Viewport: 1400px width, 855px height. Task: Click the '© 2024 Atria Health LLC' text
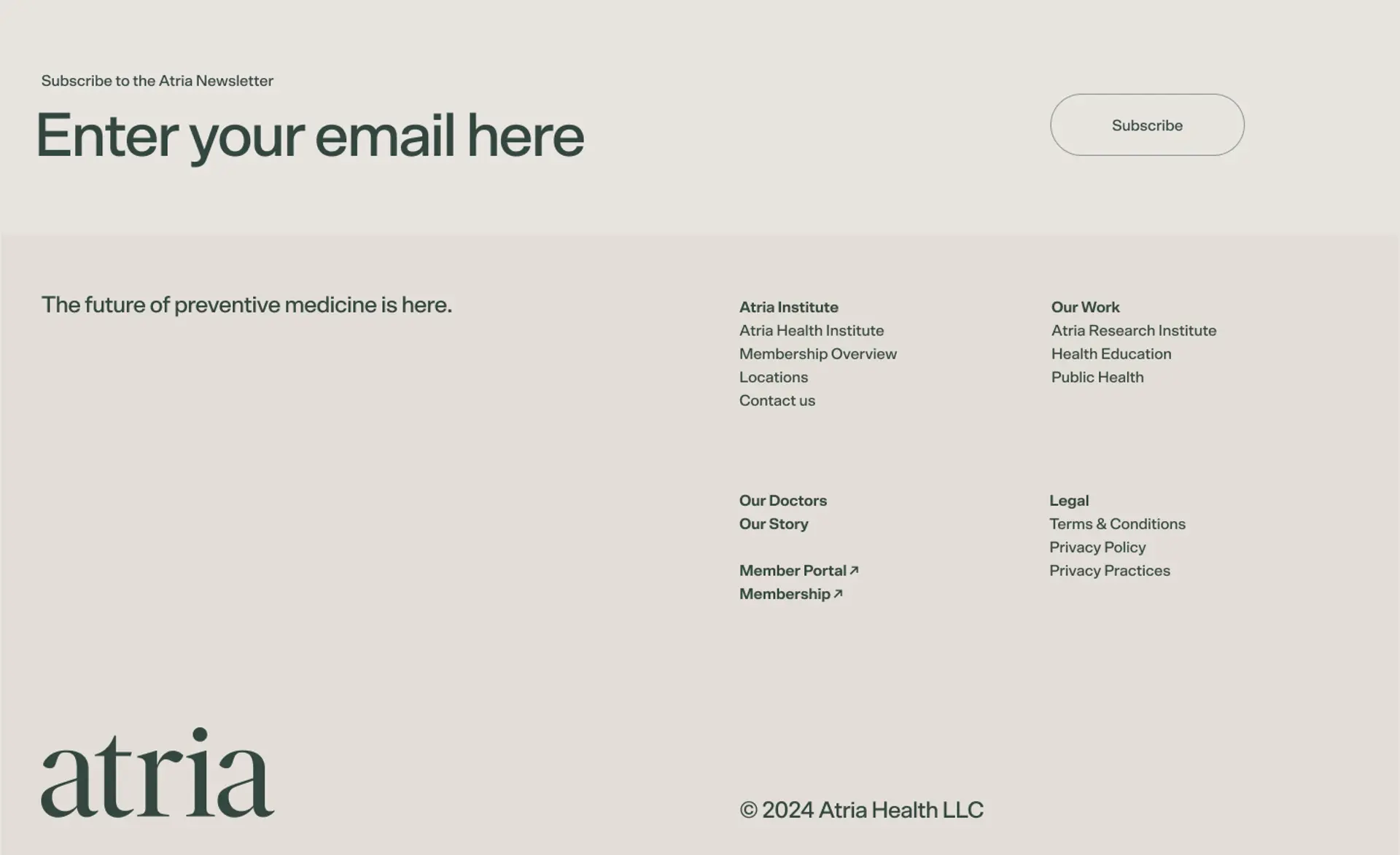point(861,810)
